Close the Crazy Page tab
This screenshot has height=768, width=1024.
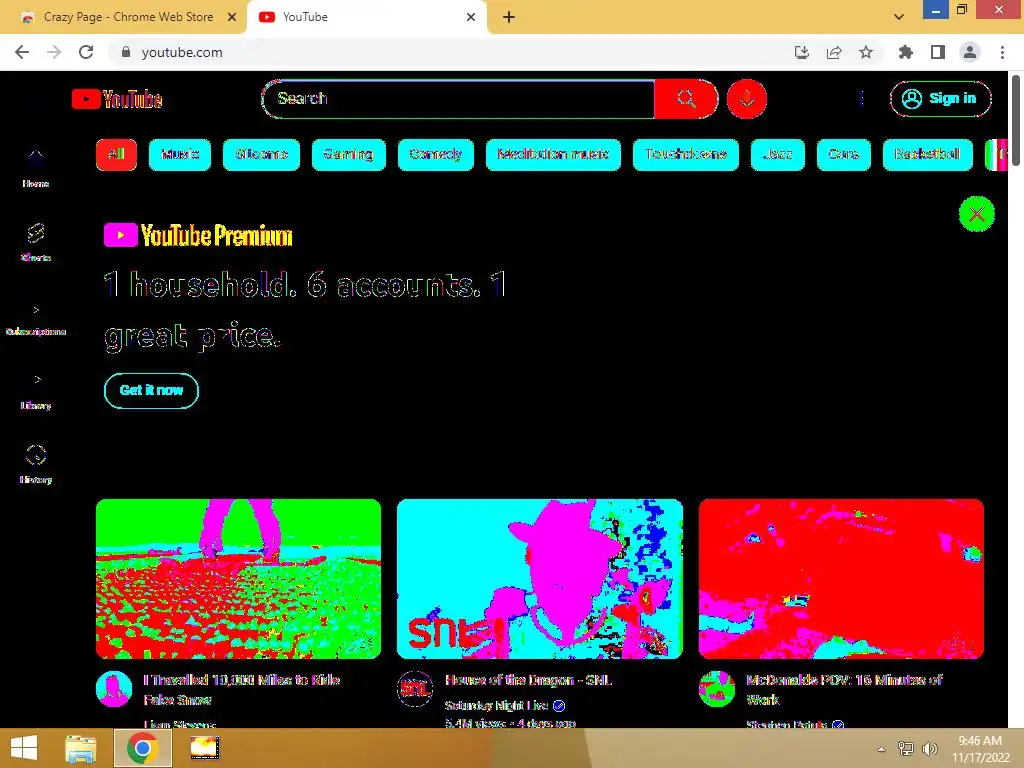click(x=232, y=17)
